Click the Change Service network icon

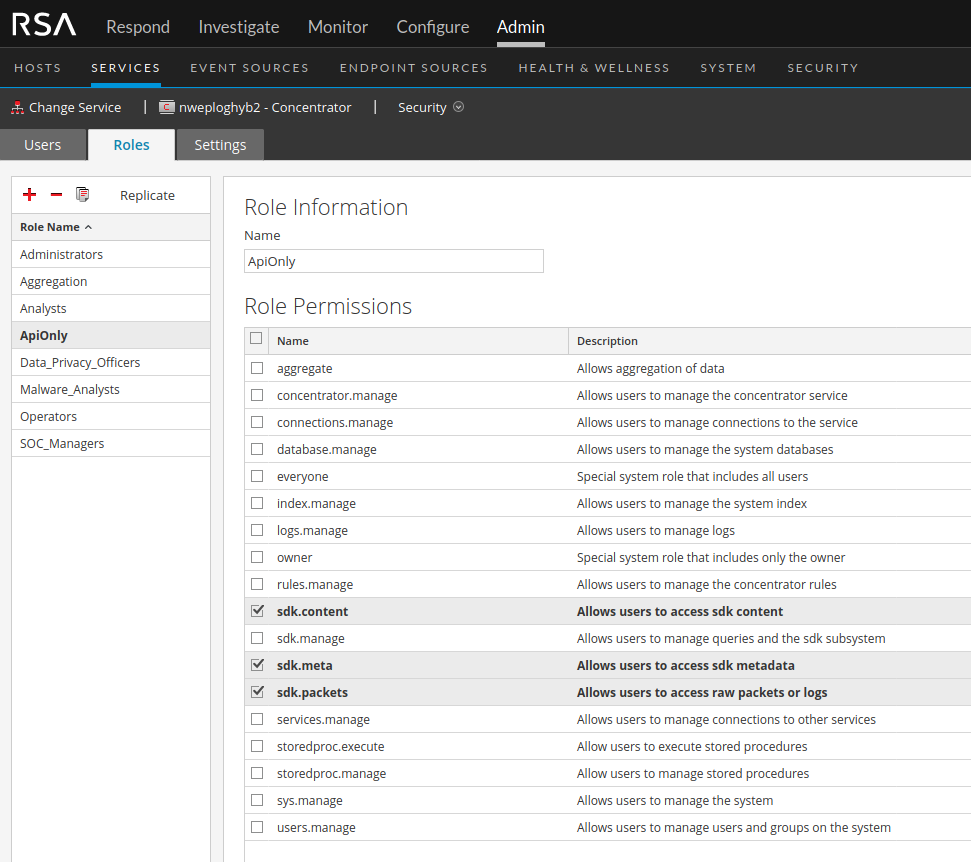tap(17, 107)
